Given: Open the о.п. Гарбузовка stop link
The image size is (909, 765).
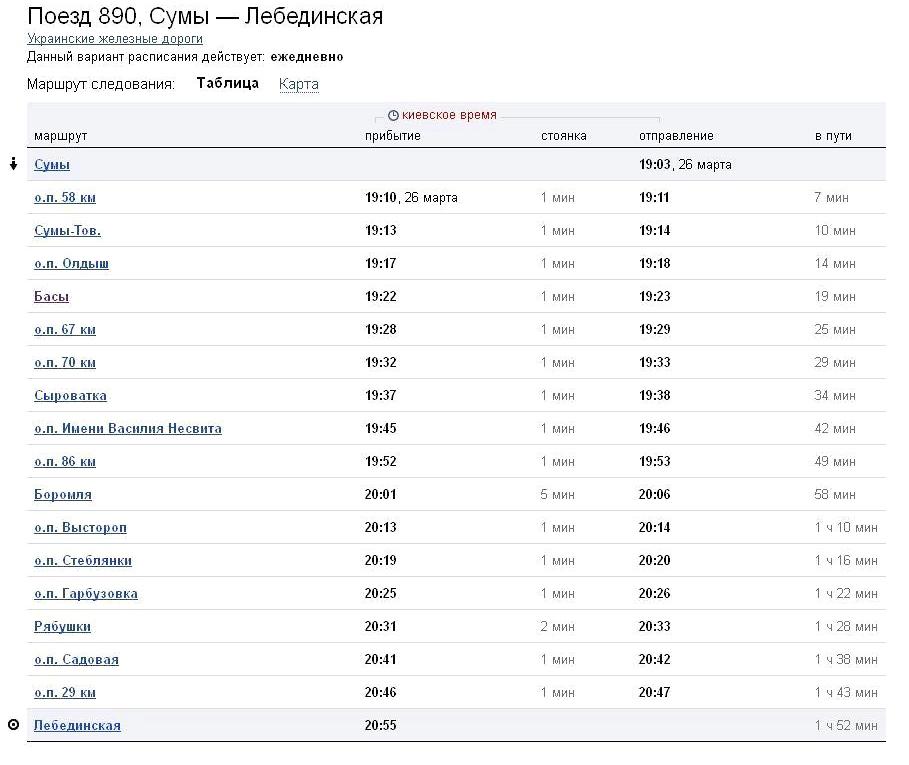Looking at the screenshot, I should pos(86,594).
